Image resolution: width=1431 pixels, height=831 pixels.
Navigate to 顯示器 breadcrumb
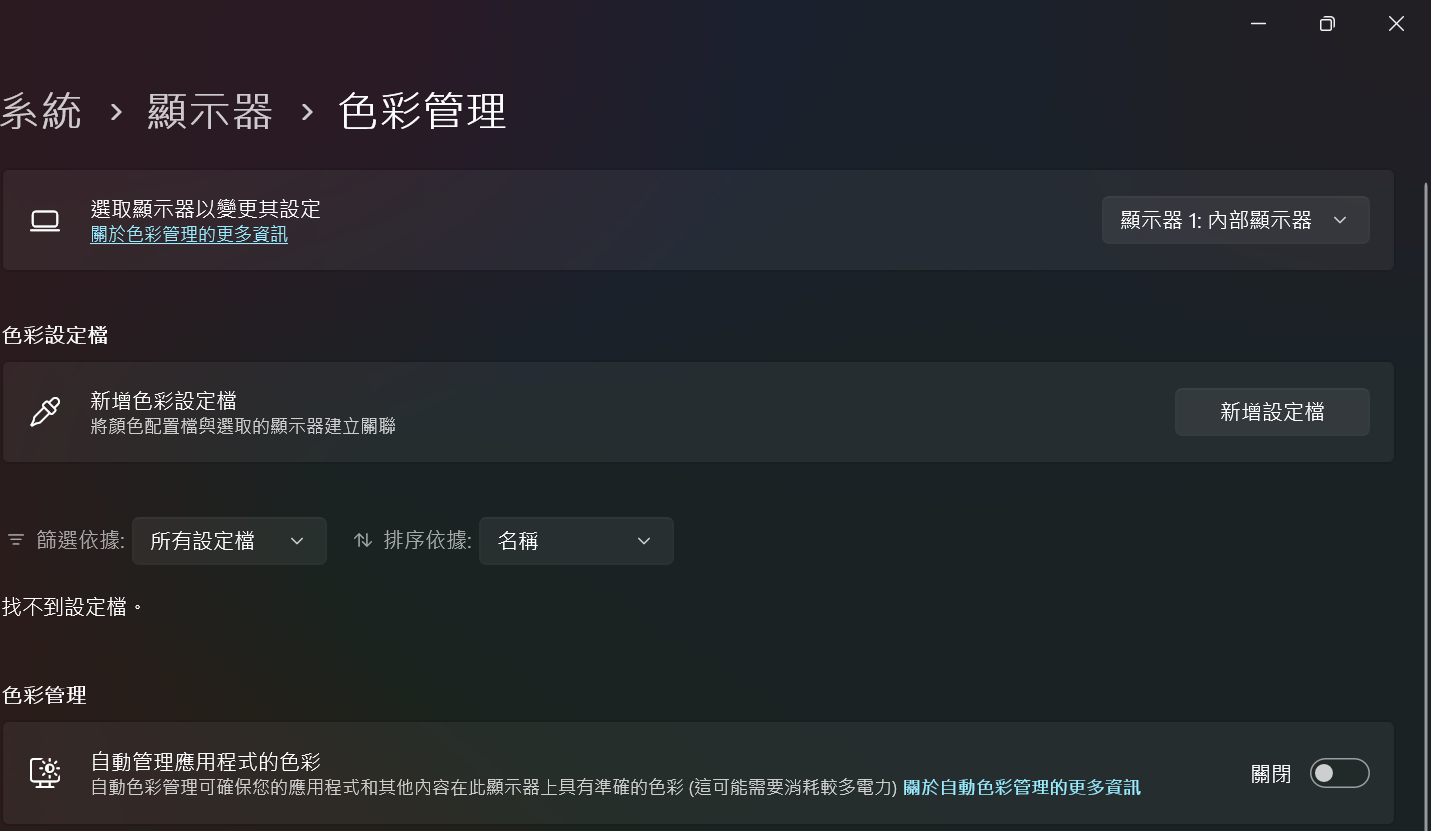[x=210, y=111]
